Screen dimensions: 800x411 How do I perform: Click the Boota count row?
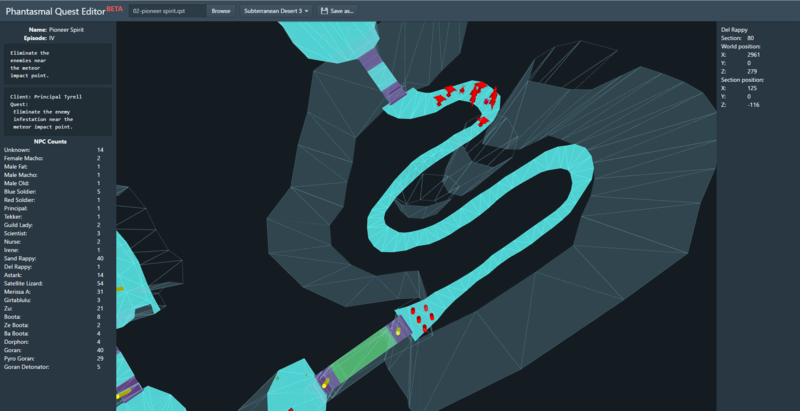click(x=54, y=317)
